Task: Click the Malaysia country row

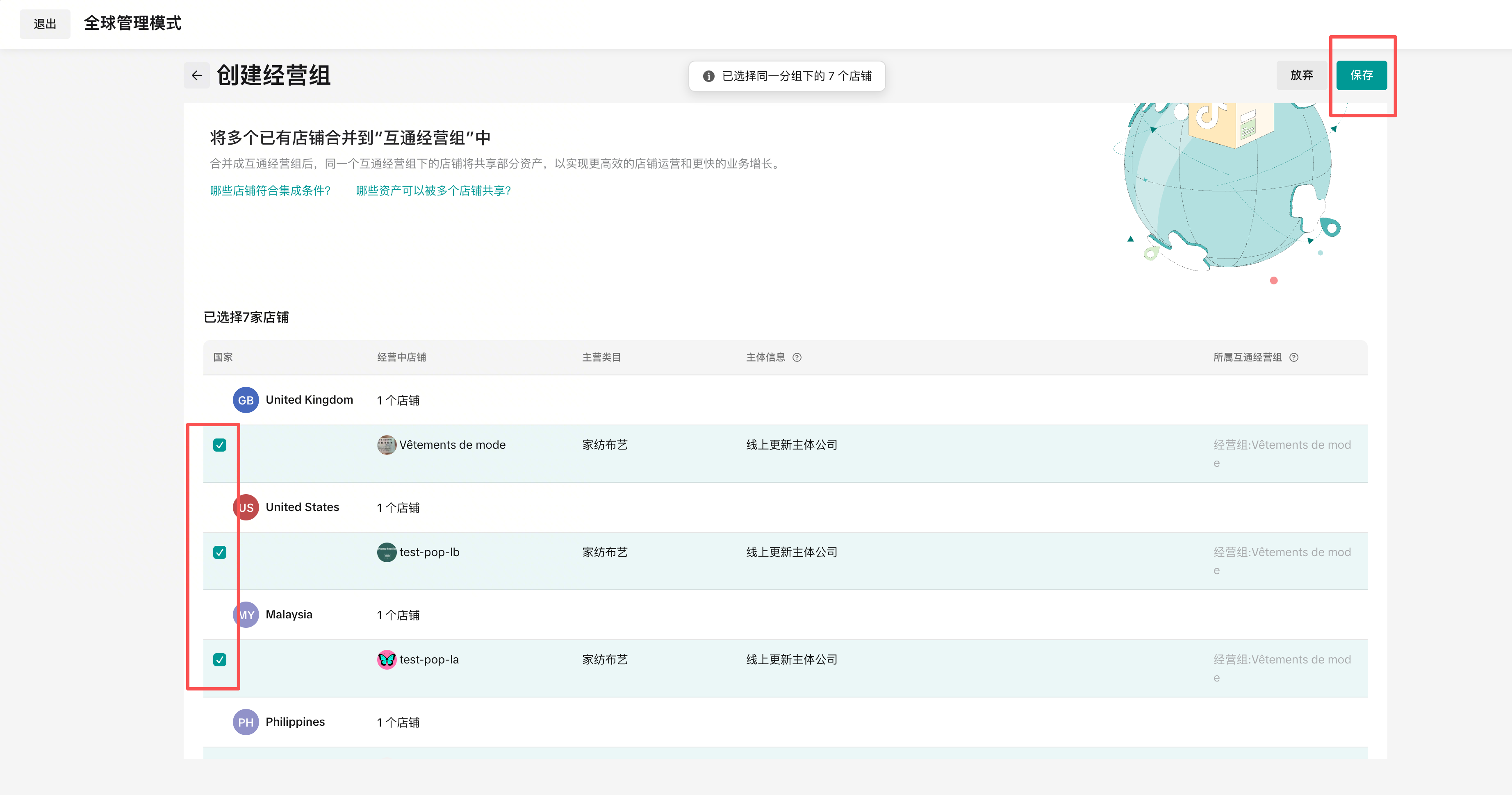Action: tap(289, 614)
